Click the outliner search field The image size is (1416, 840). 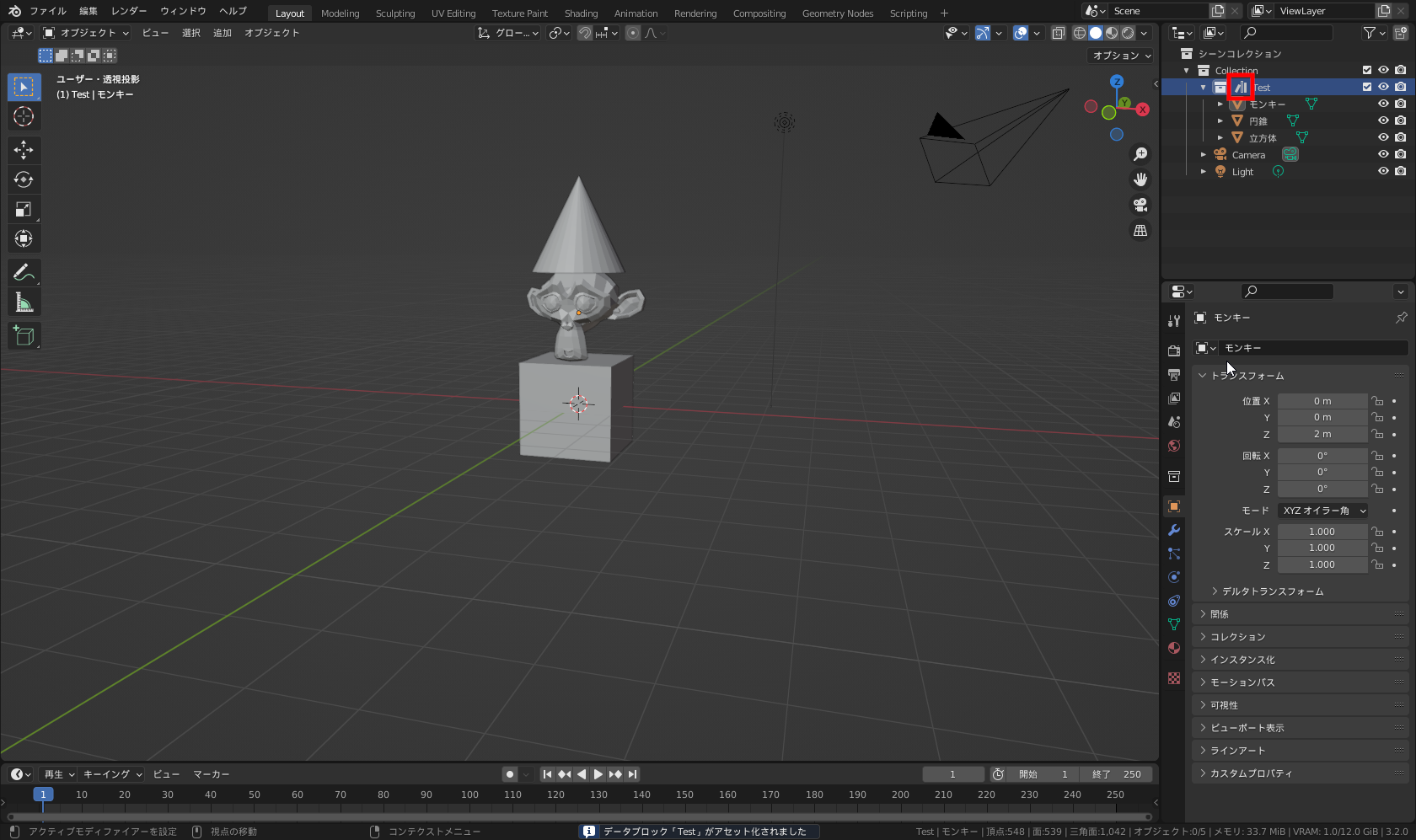point(1287,33)
